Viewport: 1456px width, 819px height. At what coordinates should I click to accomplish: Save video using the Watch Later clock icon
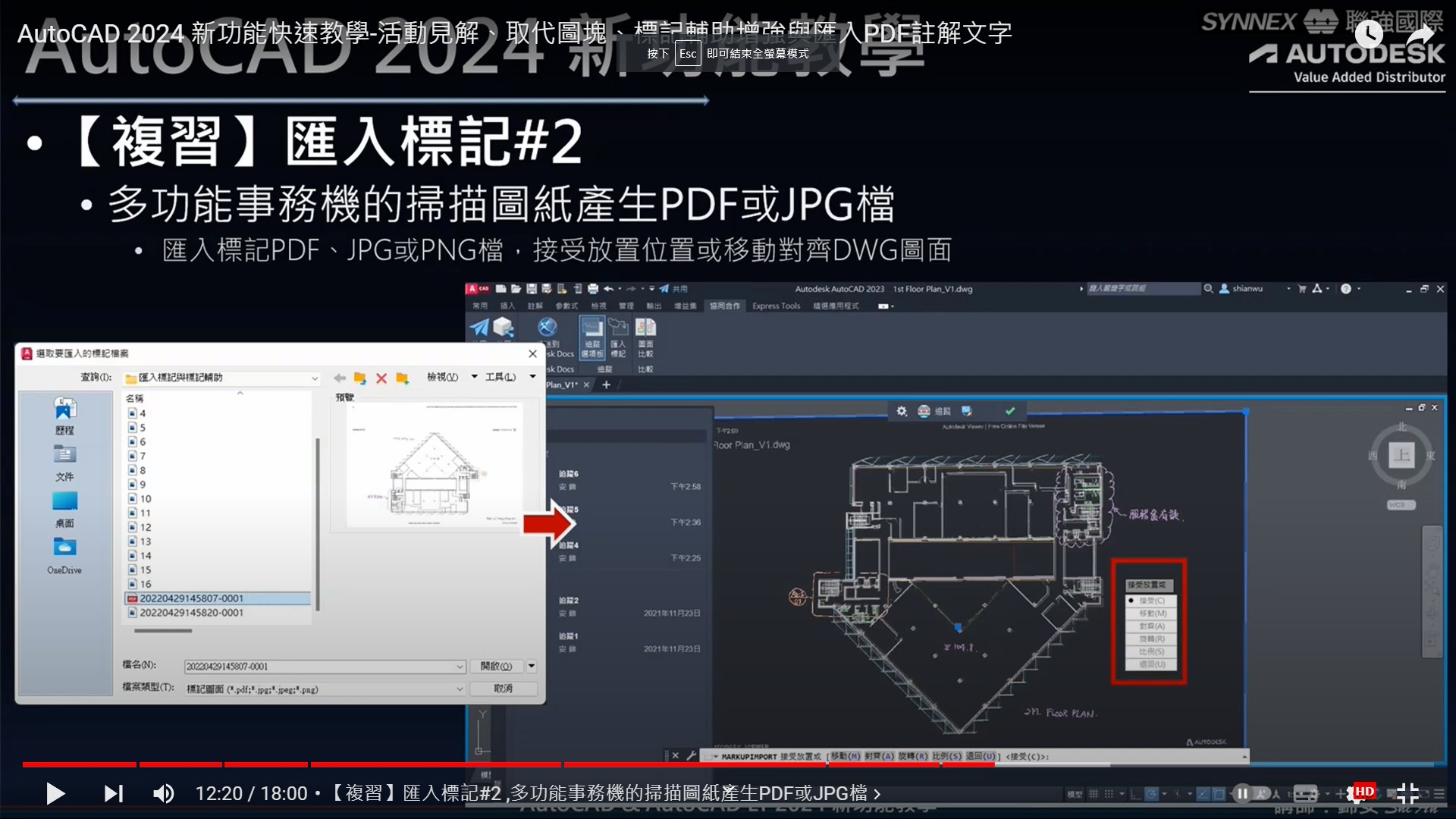pos(1369,33)
